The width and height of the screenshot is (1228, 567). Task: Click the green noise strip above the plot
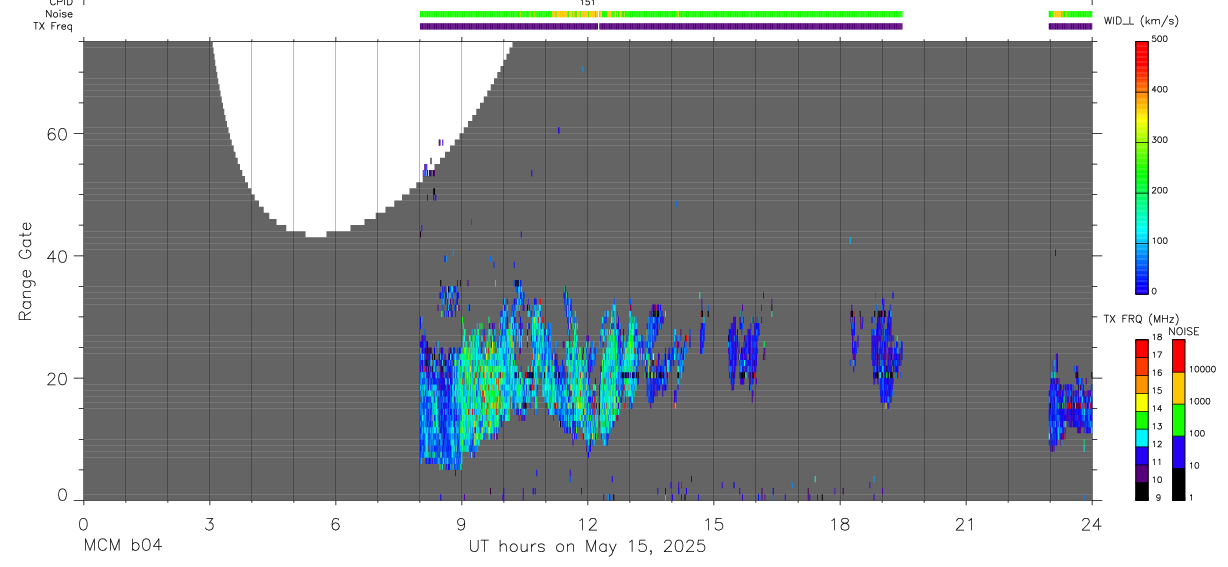(661, 14)
